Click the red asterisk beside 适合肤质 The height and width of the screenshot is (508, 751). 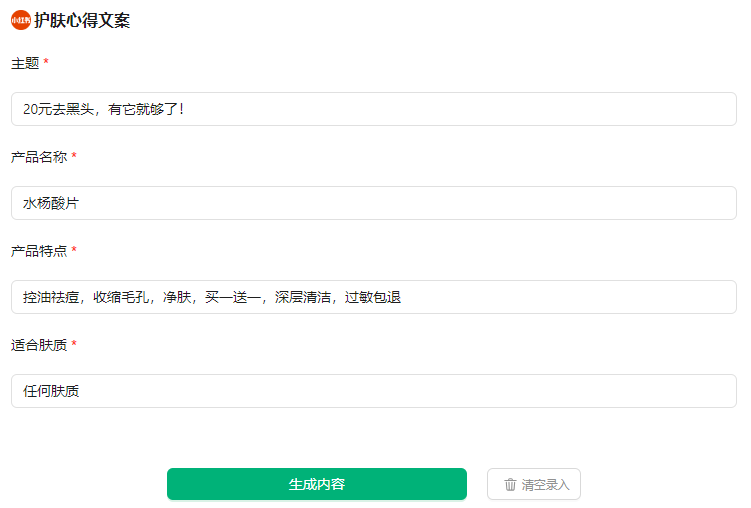(x=74, y=343)
